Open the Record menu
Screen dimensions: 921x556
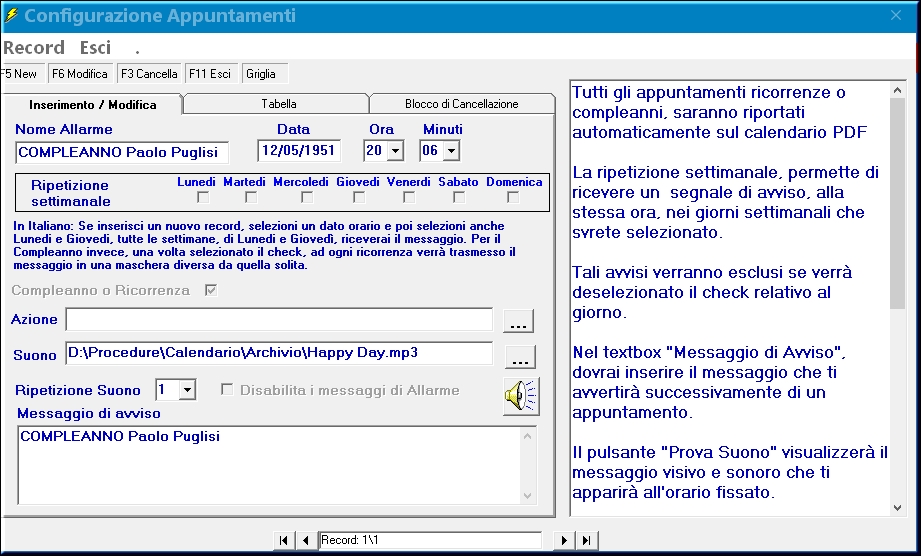coord(34,48)
